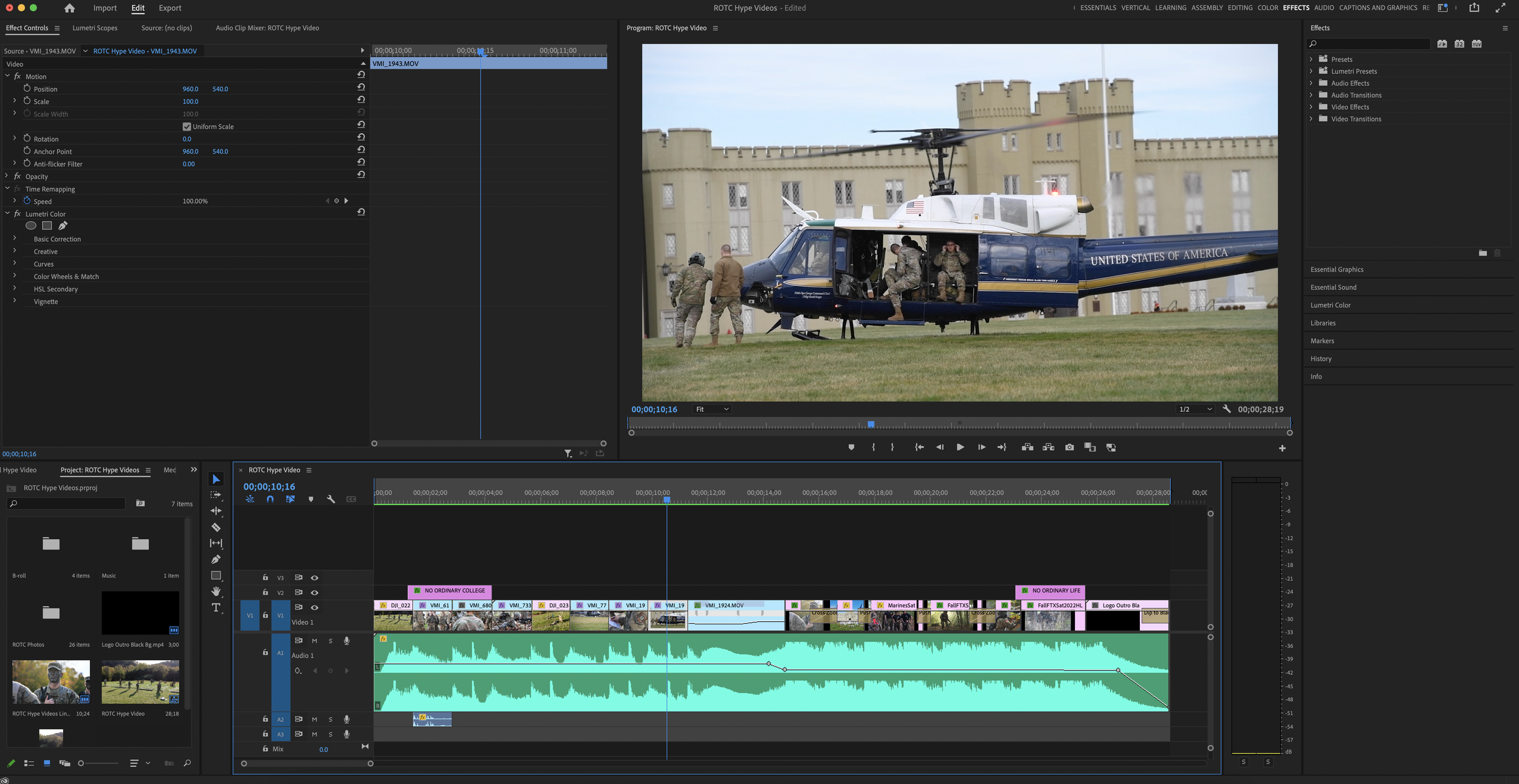Select the Logo Outro Black Bg.mp4 thumbnail
This screenshot has width=1519, height=784.
(140, 613)
